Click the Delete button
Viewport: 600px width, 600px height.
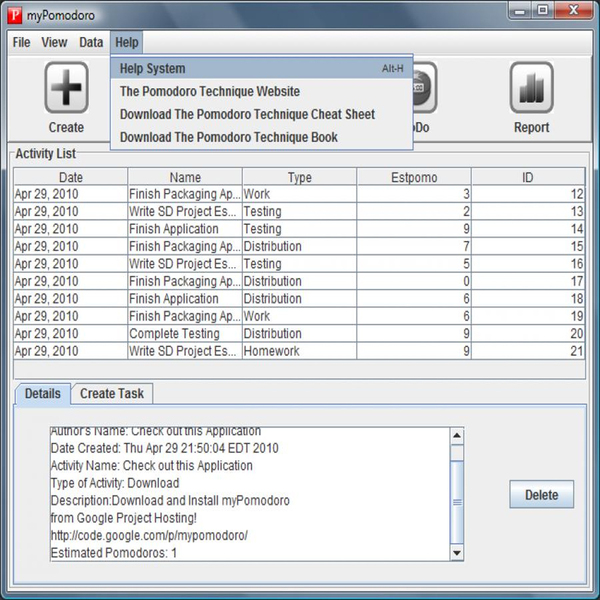point(541,494)
